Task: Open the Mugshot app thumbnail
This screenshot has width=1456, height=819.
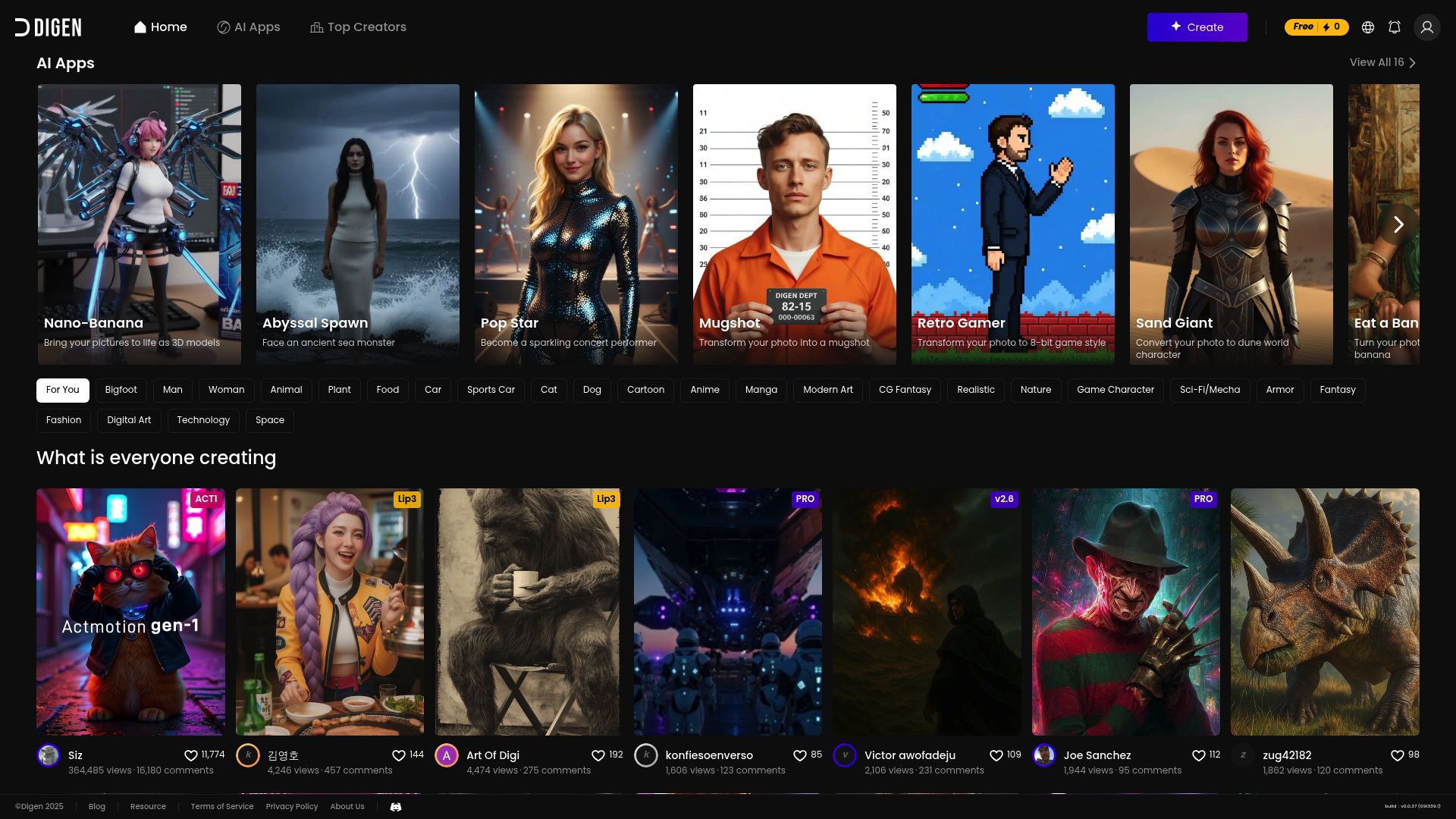Action: 794,224
